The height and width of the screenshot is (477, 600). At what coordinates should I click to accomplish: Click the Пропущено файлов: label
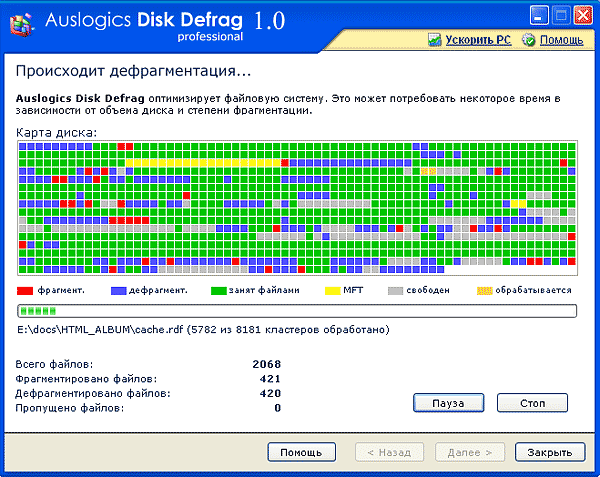[x=70, y=408]
